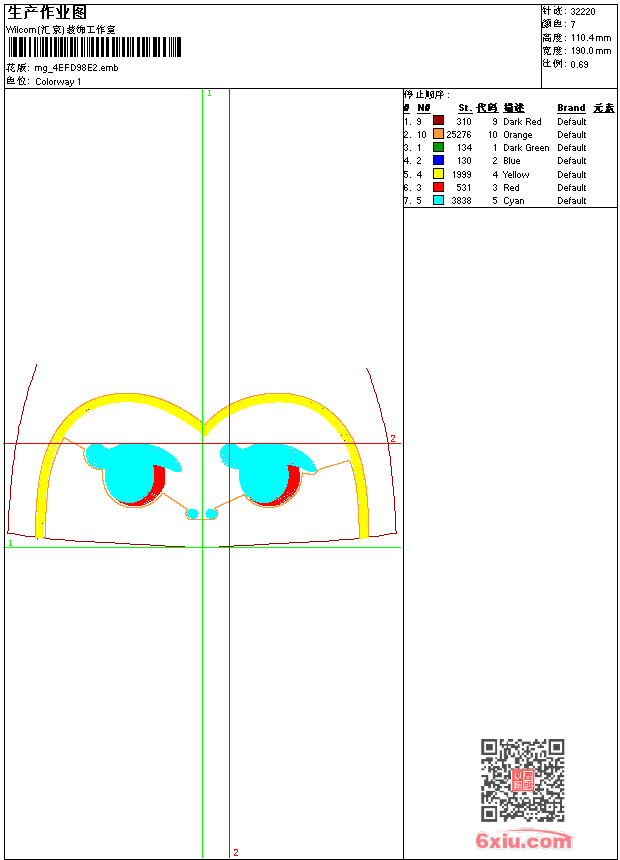Screen dimensions: 620x860
Task: Click the left cyan eye shape
Action: (x=131, y=473)
